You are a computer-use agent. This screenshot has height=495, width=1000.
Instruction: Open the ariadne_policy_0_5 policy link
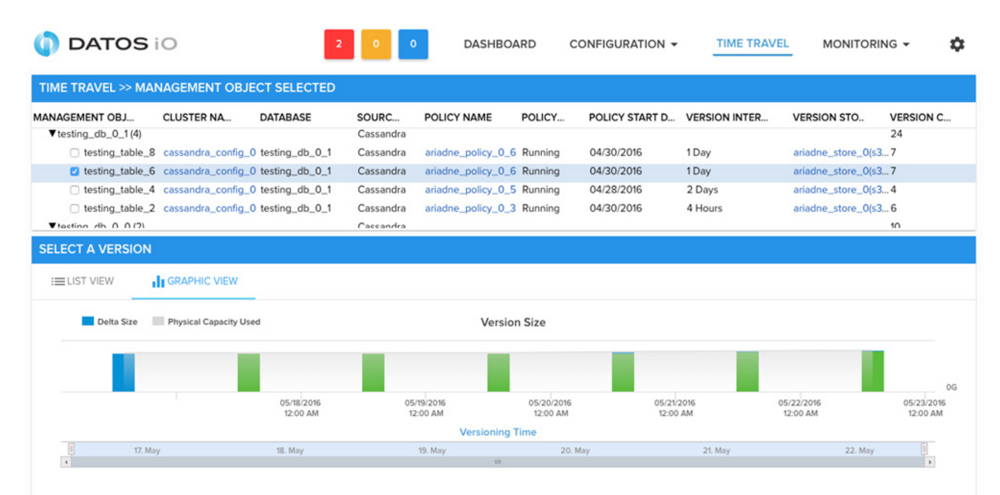point(470,190)
